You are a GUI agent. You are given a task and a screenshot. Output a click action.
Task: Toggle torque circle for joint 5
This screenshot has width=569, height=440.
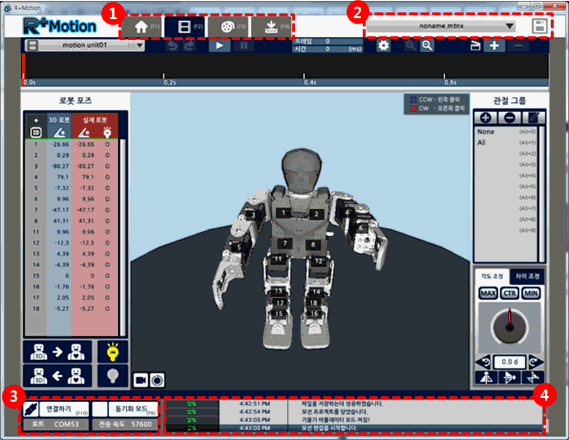pyautogui.click(x=107, y=188)
